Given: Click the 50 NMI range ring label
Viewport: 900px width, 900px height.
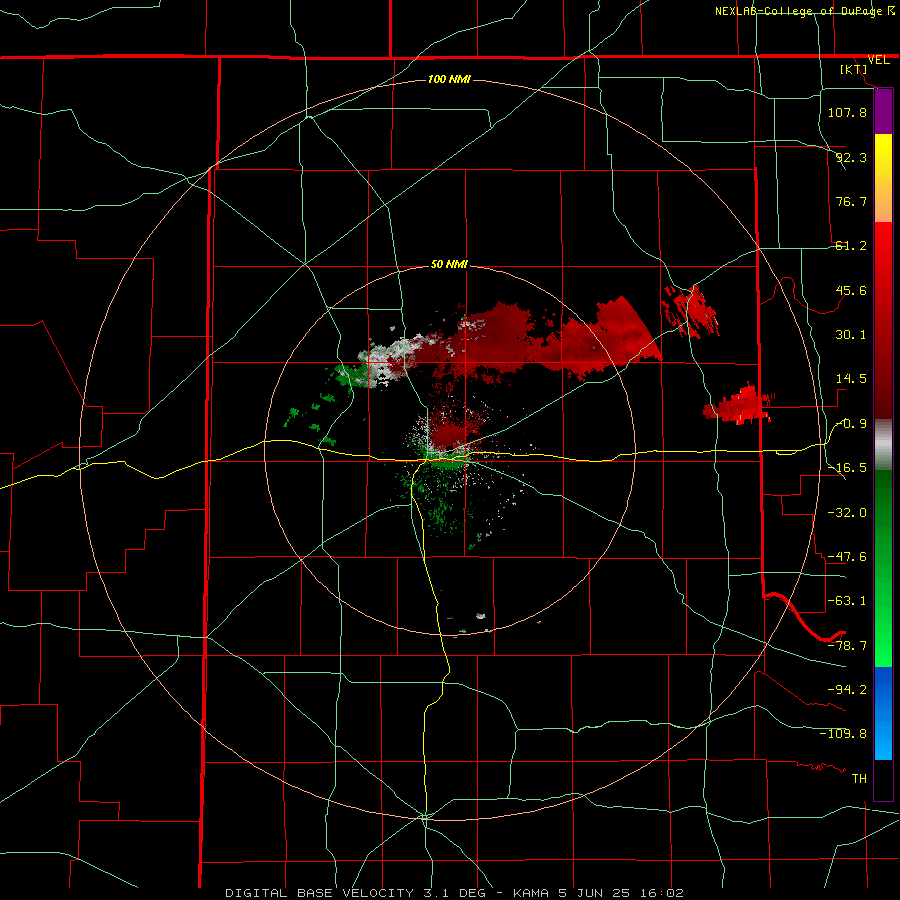Looking at the screenshot, I should coord(449,264).
